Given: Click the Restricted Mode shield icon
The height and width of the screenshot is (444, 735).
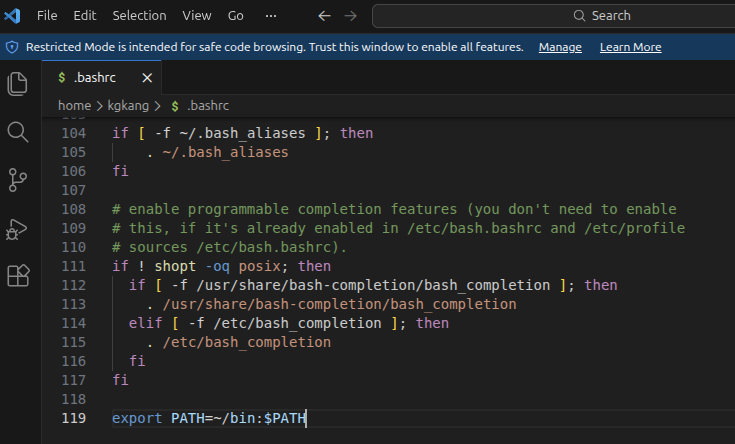Looking at the screenshot, I should click(x=12, y=47).
